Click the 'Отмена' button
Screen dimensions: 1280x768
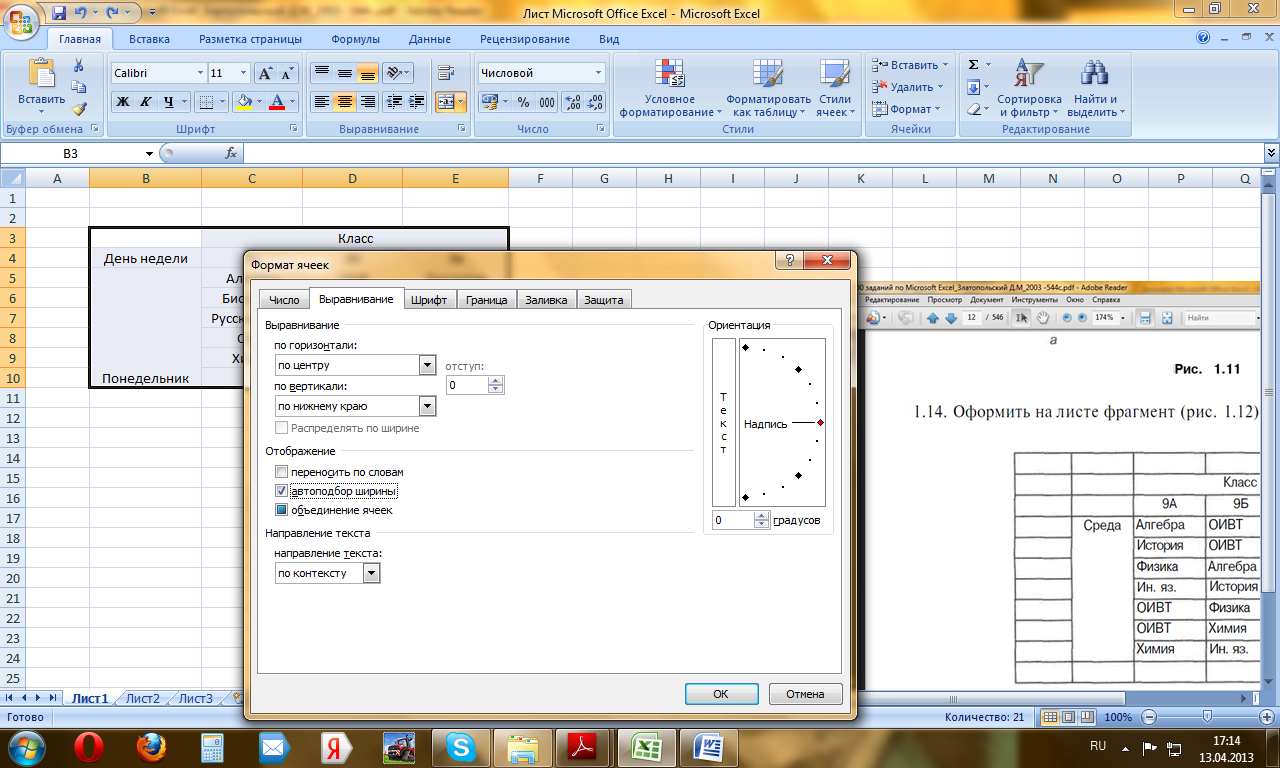805,694
